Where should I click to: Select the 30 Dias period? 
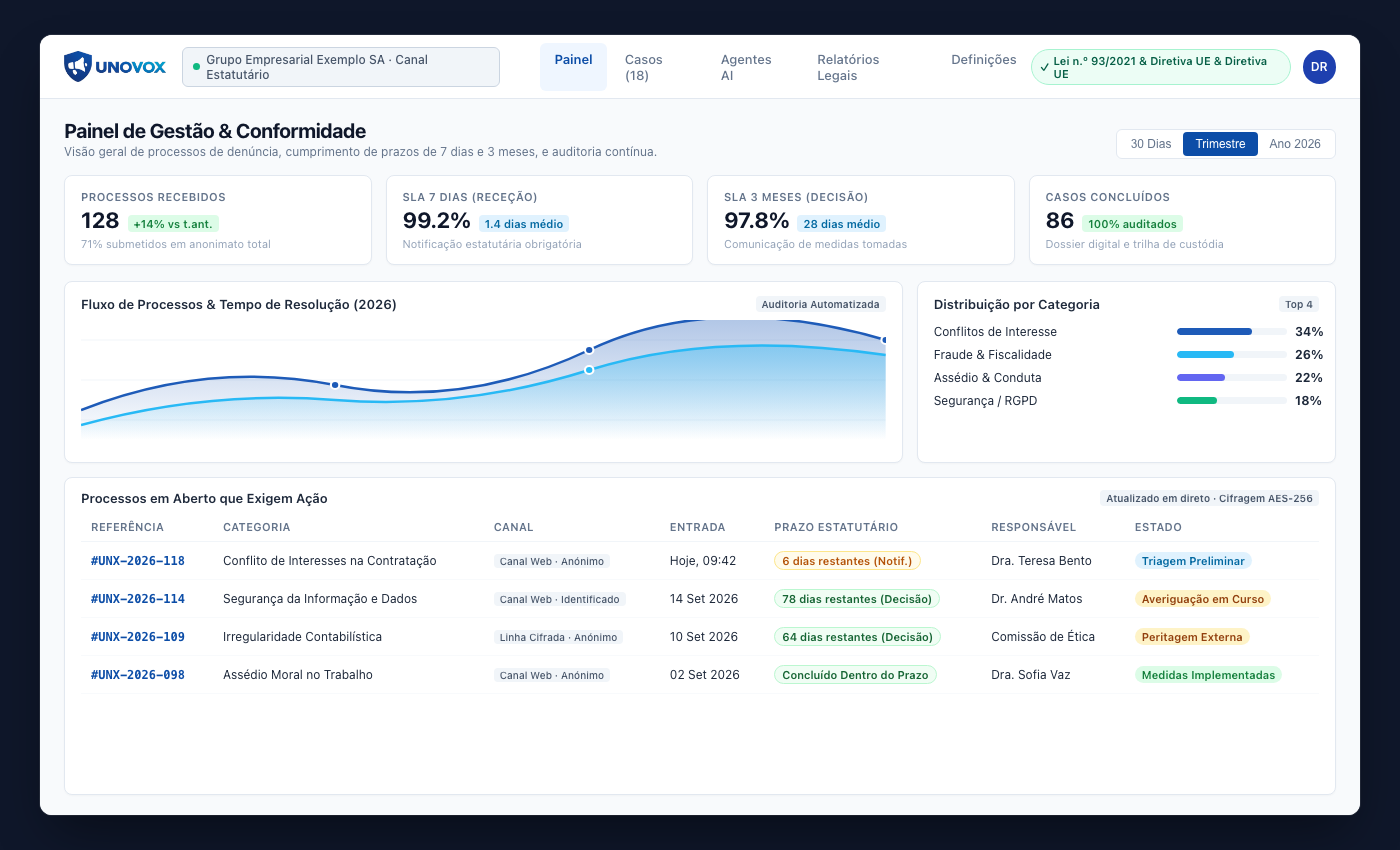(1151, 144)
